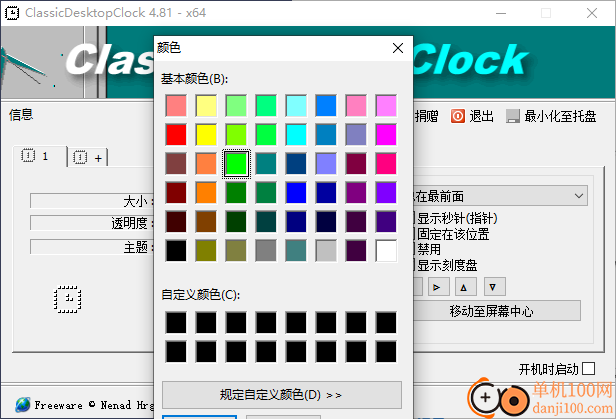Click 规定自定义颜色(D) >> button
Viewport: 616px width, 419px height.
click(x=282, y=394)
